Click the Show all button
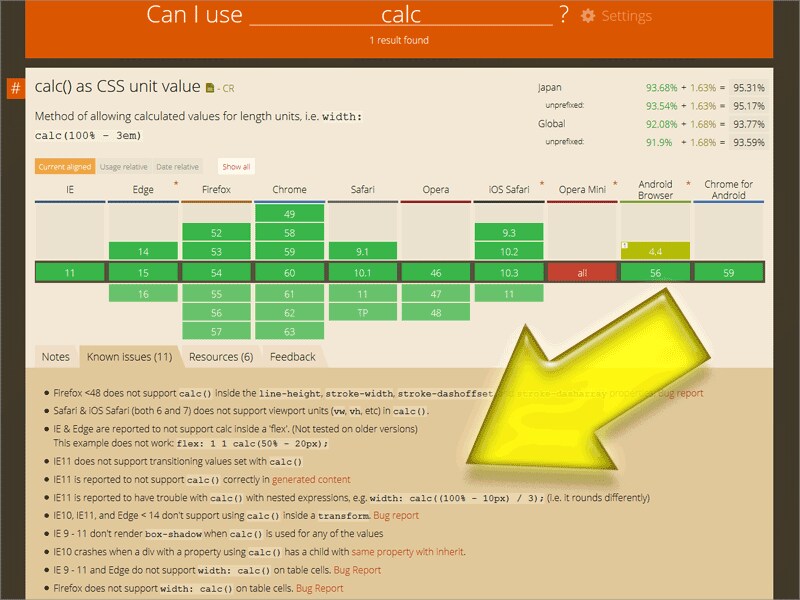Screen dimensions: 800x600 pos(236,167)
